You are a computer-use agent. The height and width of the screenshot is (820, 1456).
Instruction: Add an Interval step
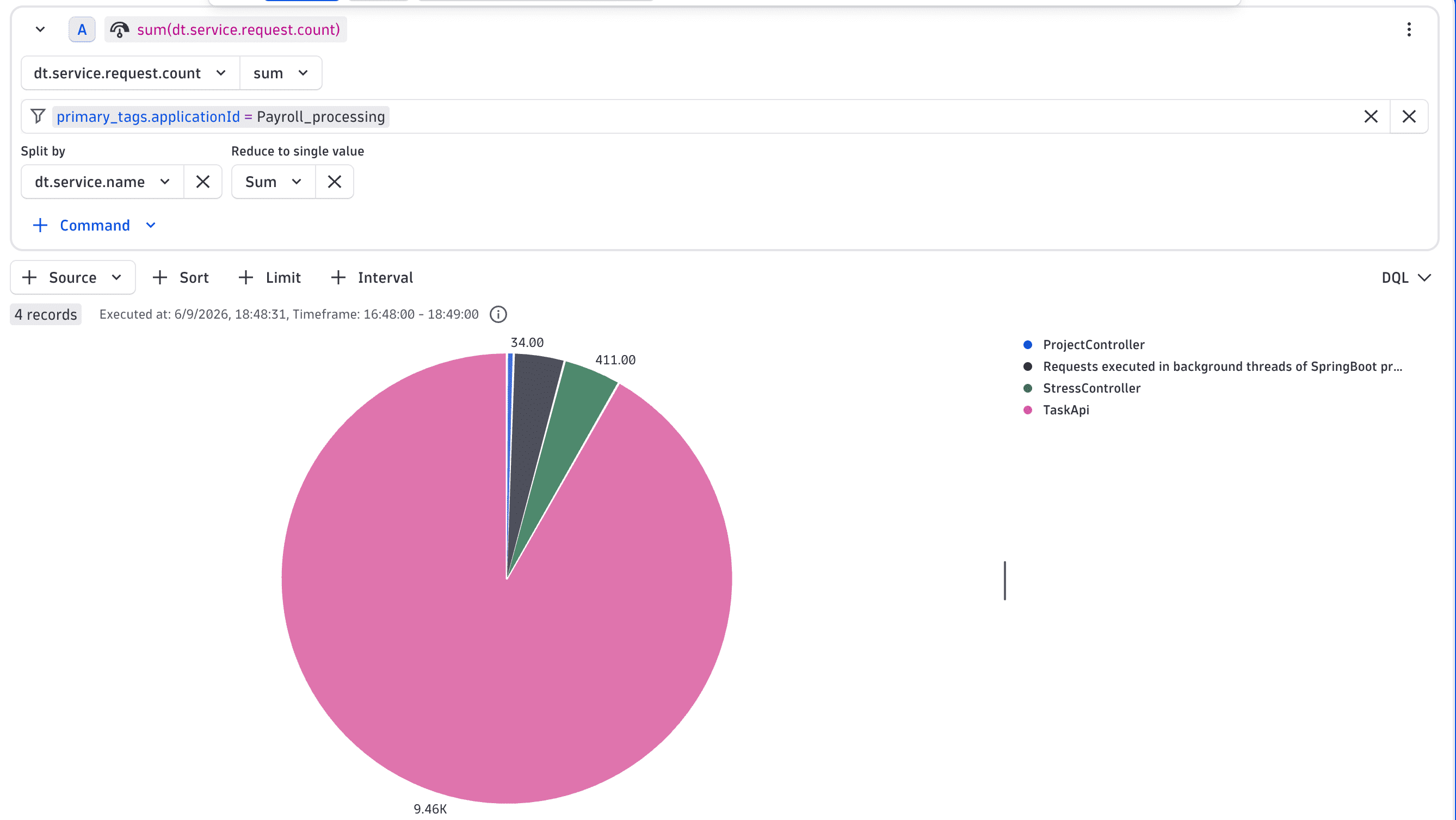click(372, 277)
